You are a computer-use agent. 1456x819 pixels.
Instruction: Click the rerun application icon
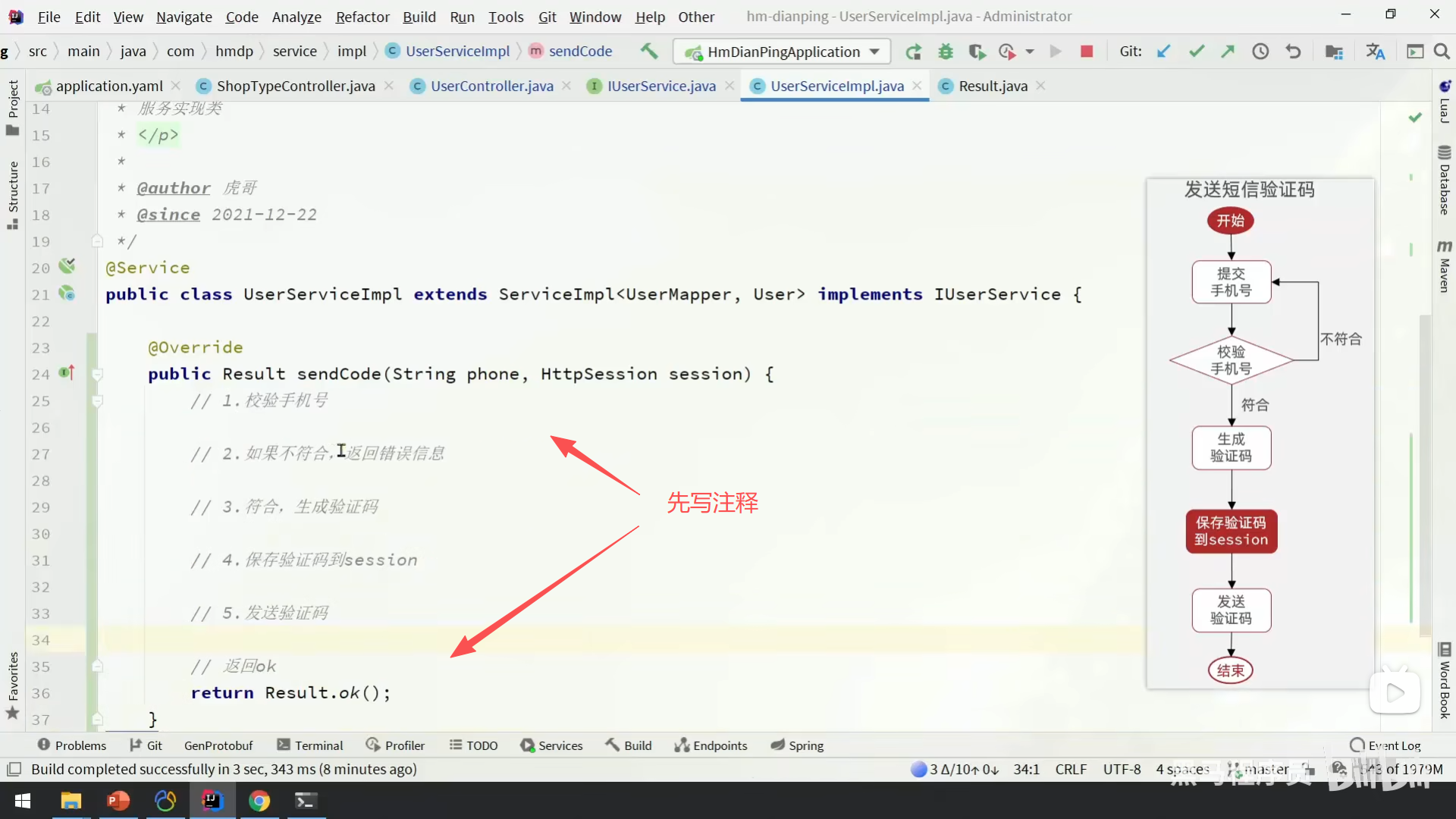point(913,52)
